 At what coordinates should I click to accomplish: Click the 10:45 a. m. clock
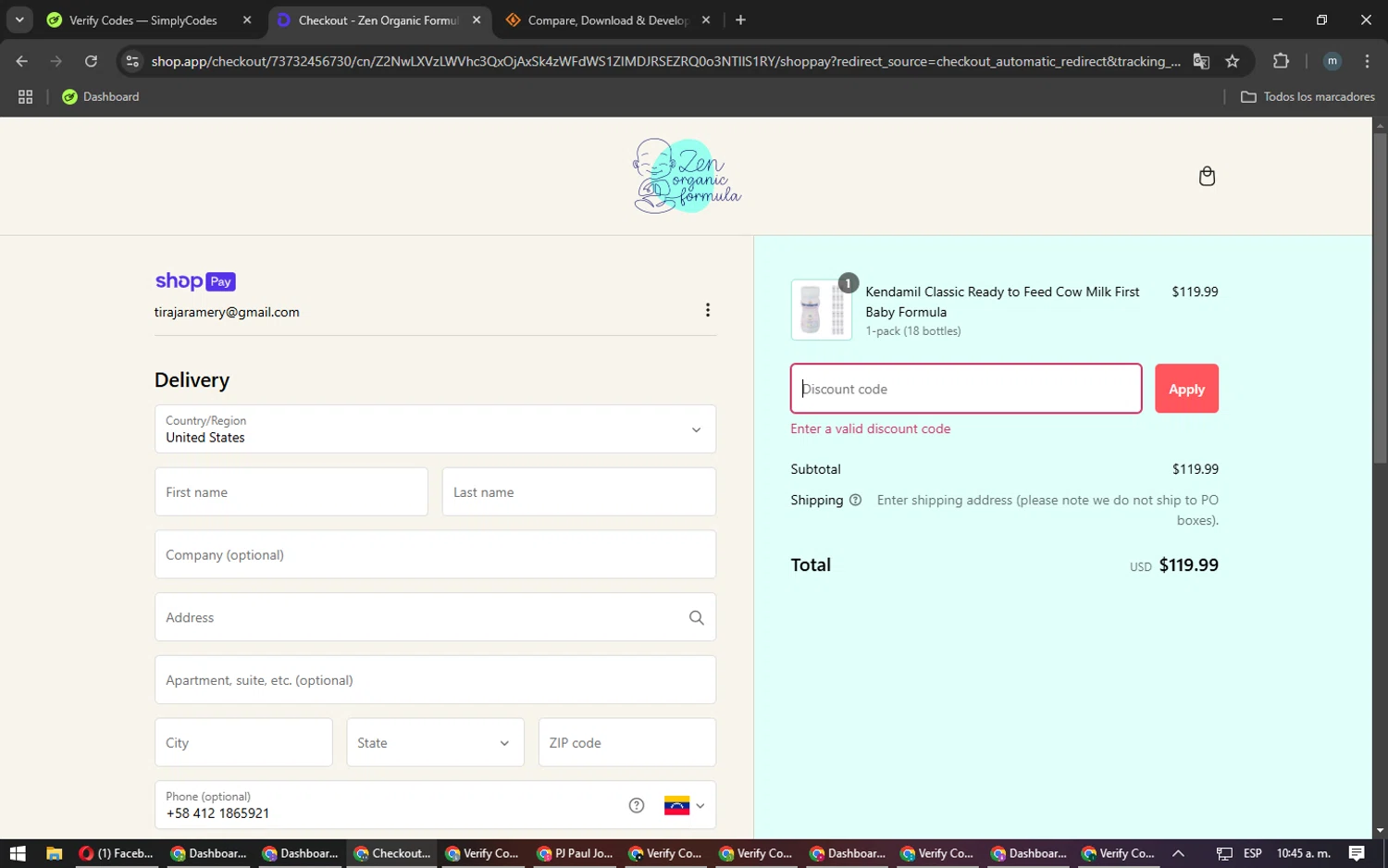coord(1303,853)
